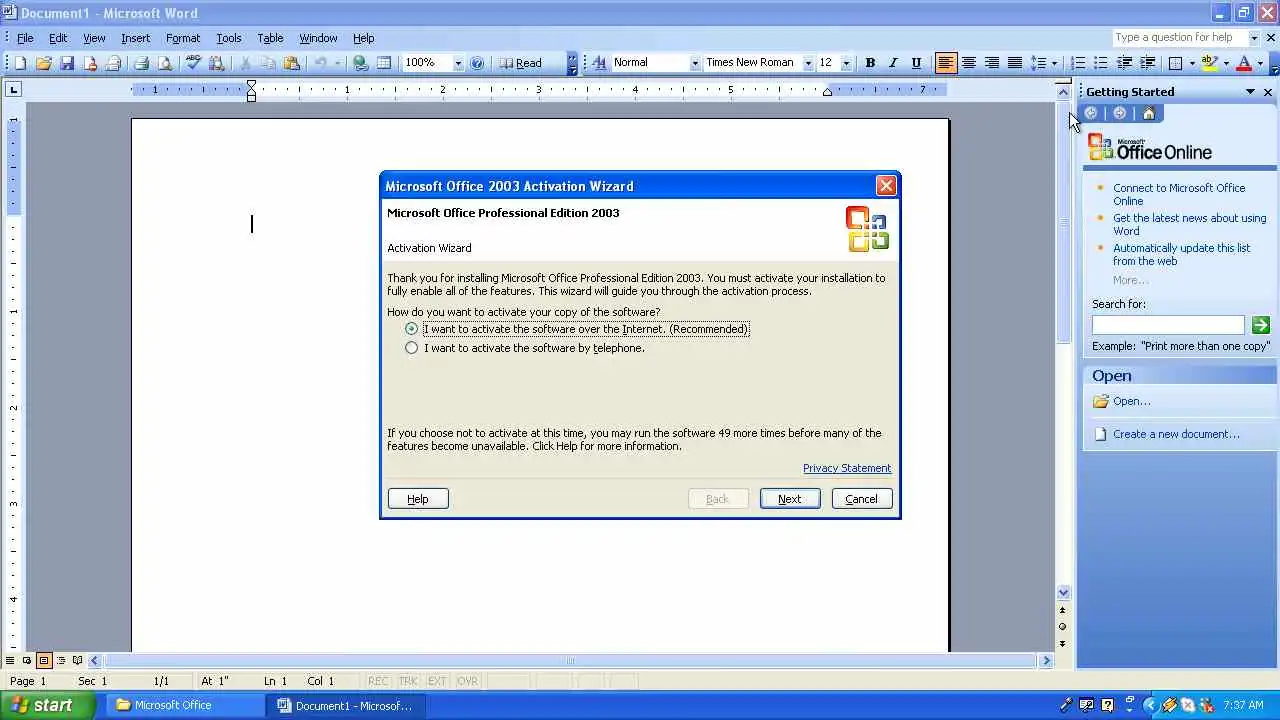The width and height of the screenshot is (1280, 720).
Task: Run the Spelling and Grammar check
Action: (193, 63)
